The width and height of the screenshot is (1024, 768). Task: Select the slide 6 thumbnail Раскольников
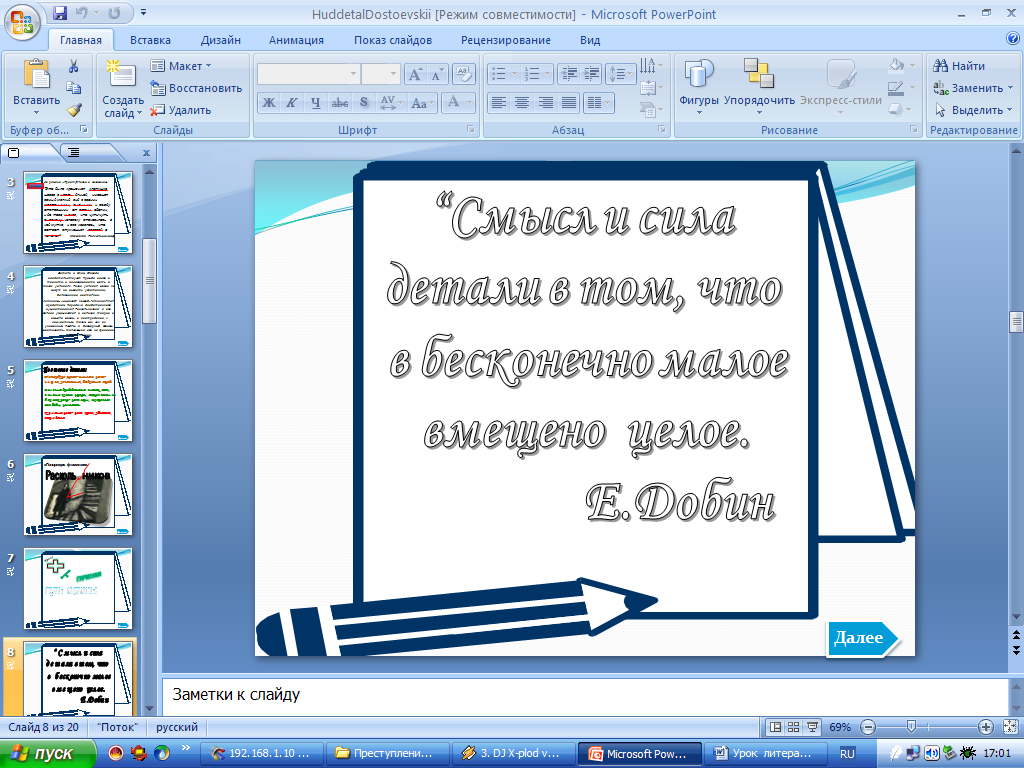pos(78,494)
